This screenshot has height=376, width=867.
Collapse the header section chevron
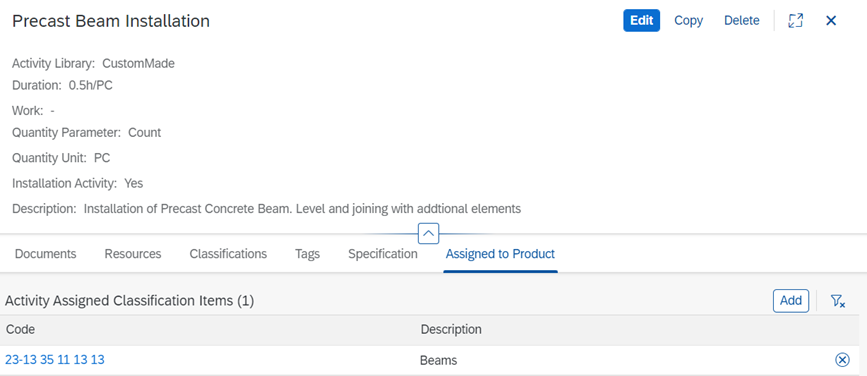click(429, 233)
